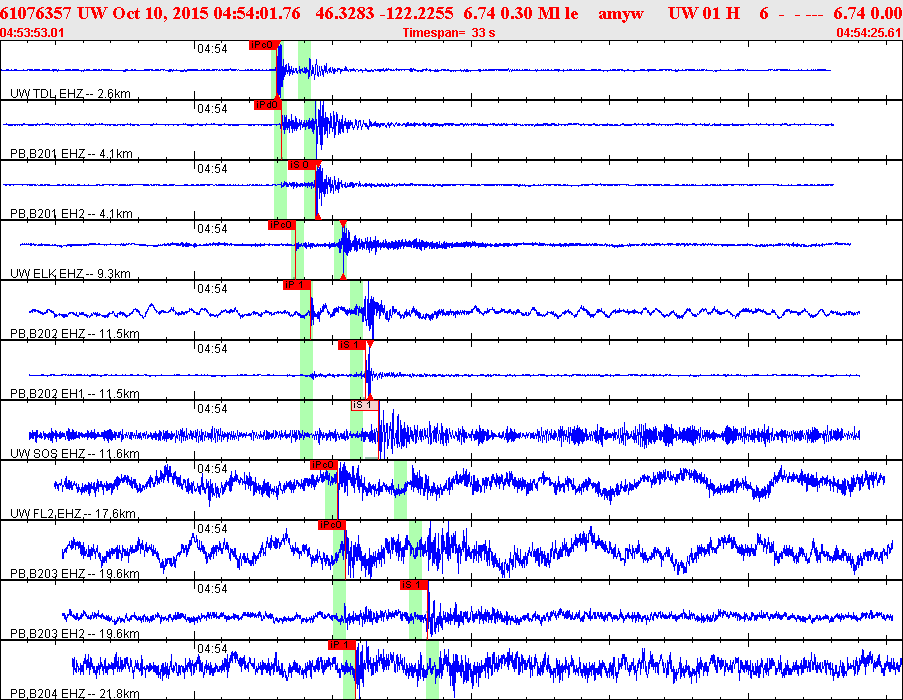Screen dimensions: 903x700
Task: Click the analyst name amyw
Action: [621, 13]
